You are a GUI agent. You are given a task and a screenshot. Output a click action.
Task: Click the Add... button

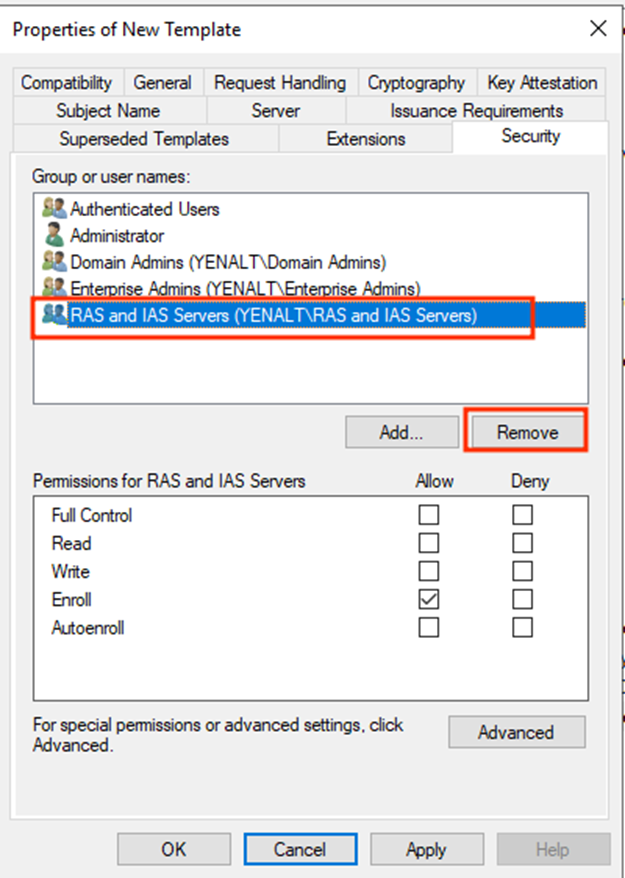coord(402,432)
